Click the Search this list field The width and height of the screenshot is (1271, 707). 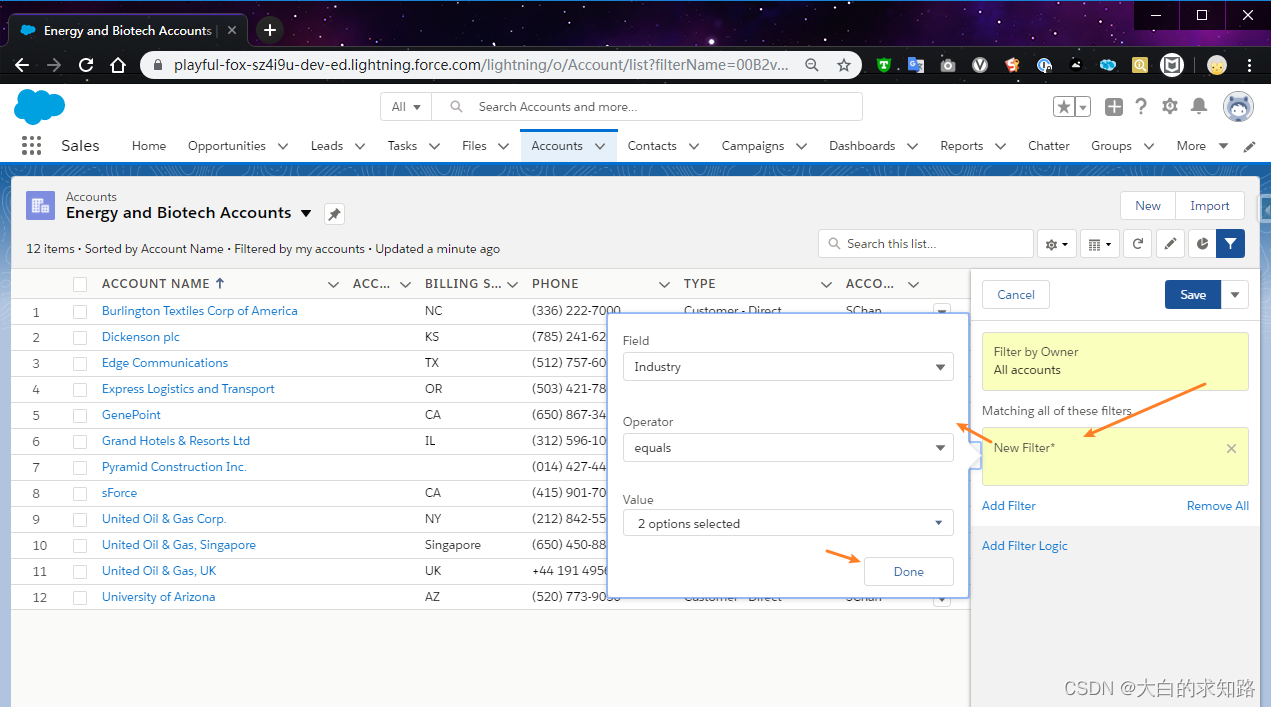click(x=925, y=243)
